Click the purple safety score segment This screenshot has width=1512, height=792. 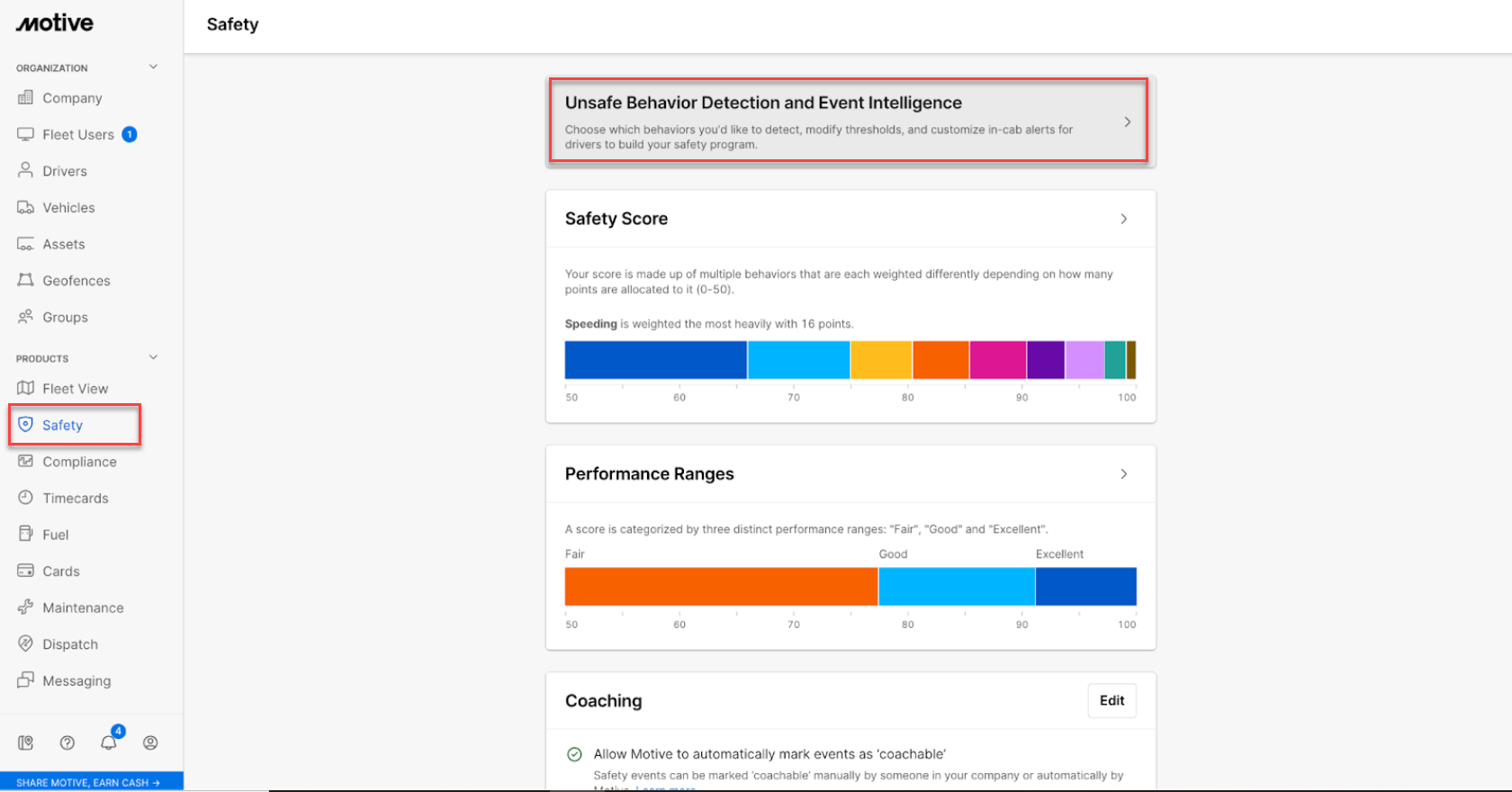click(x=1046, y=360)
